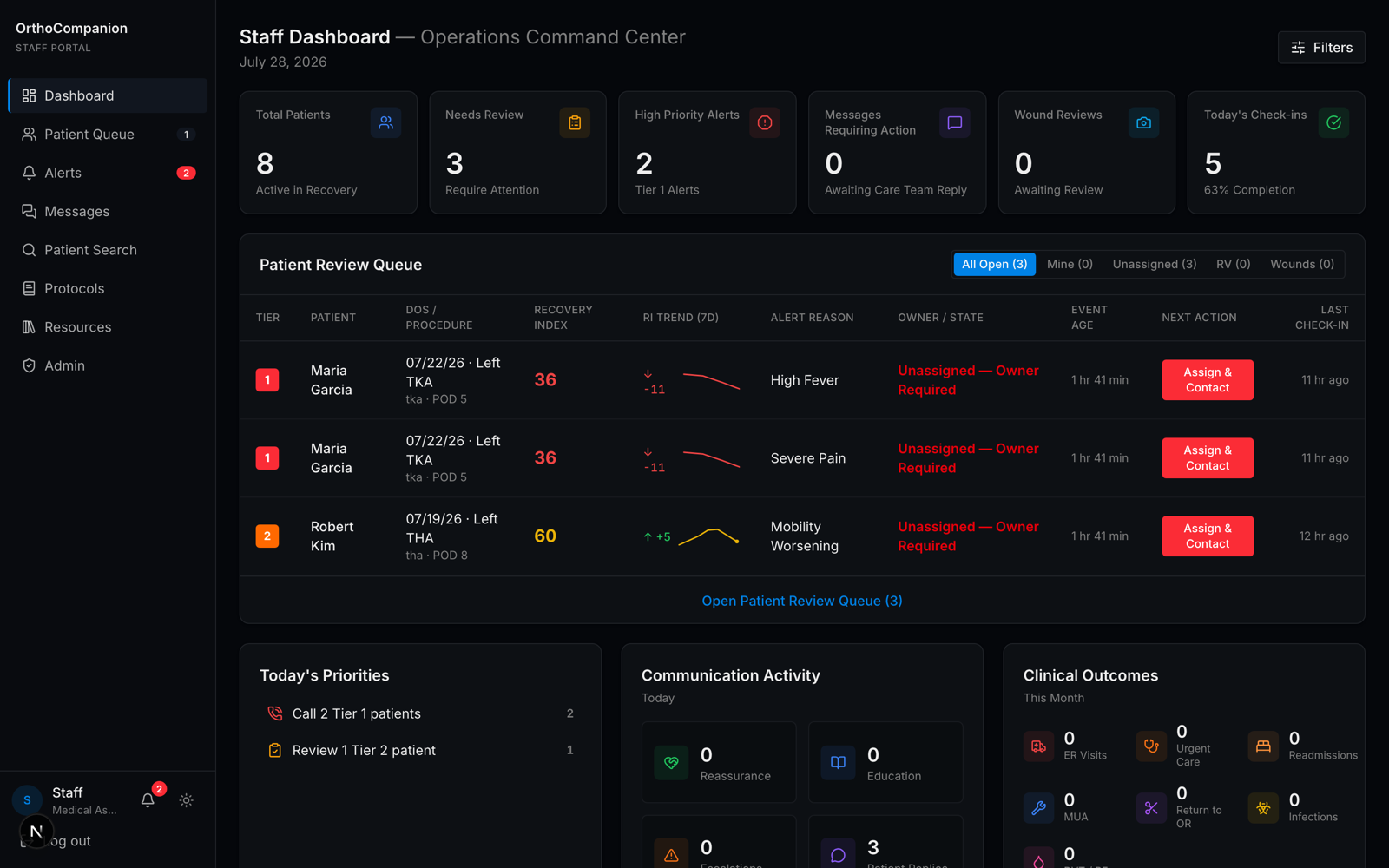Go to Patient Queue in sidebar
This screenshot has width=1389, height=868.
click(108, 135)
